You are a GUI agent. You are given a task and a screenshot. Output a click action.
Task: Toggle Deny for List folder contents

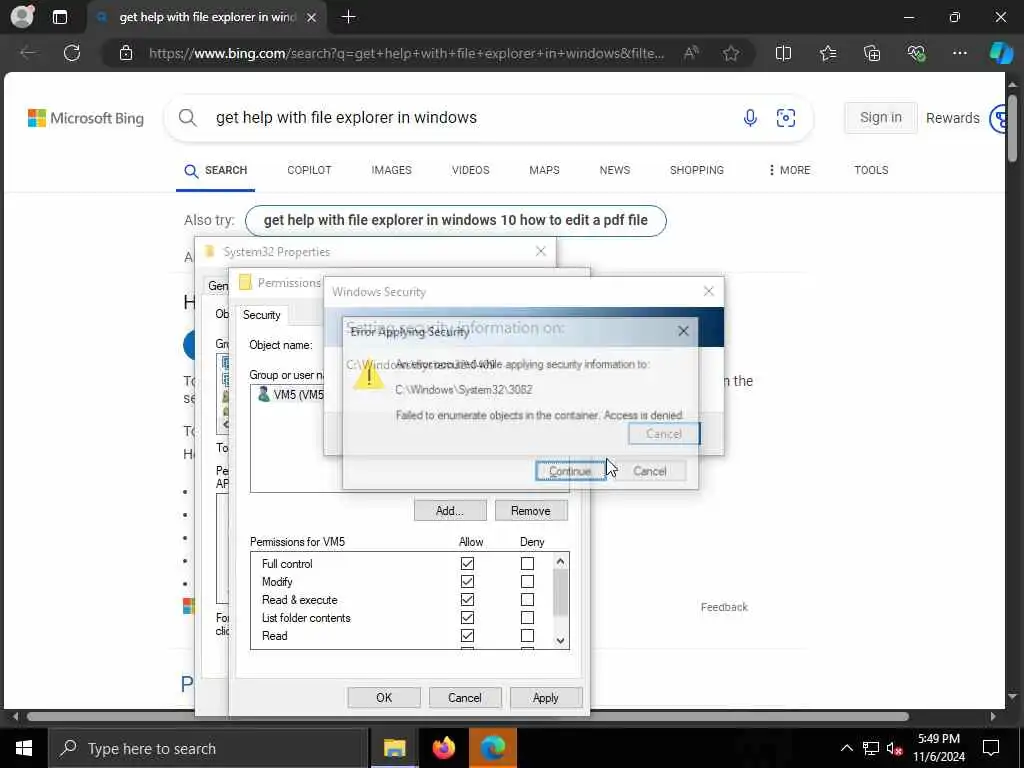pyautogui.click(x=527, y=617)
